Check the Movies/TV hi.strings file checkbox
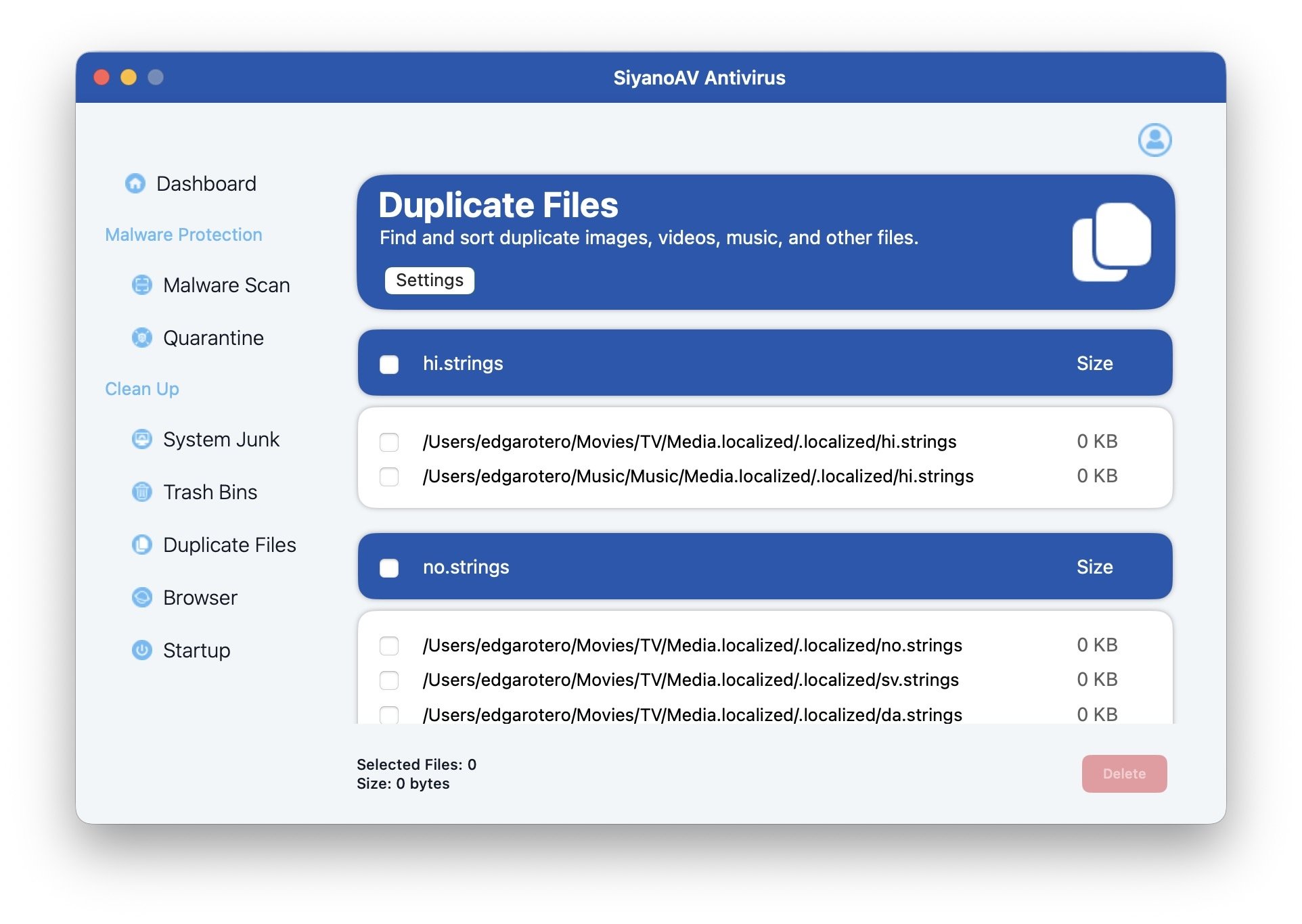Image resolution: width=1302 pixels, height=924 pixels. click(389, 442)
